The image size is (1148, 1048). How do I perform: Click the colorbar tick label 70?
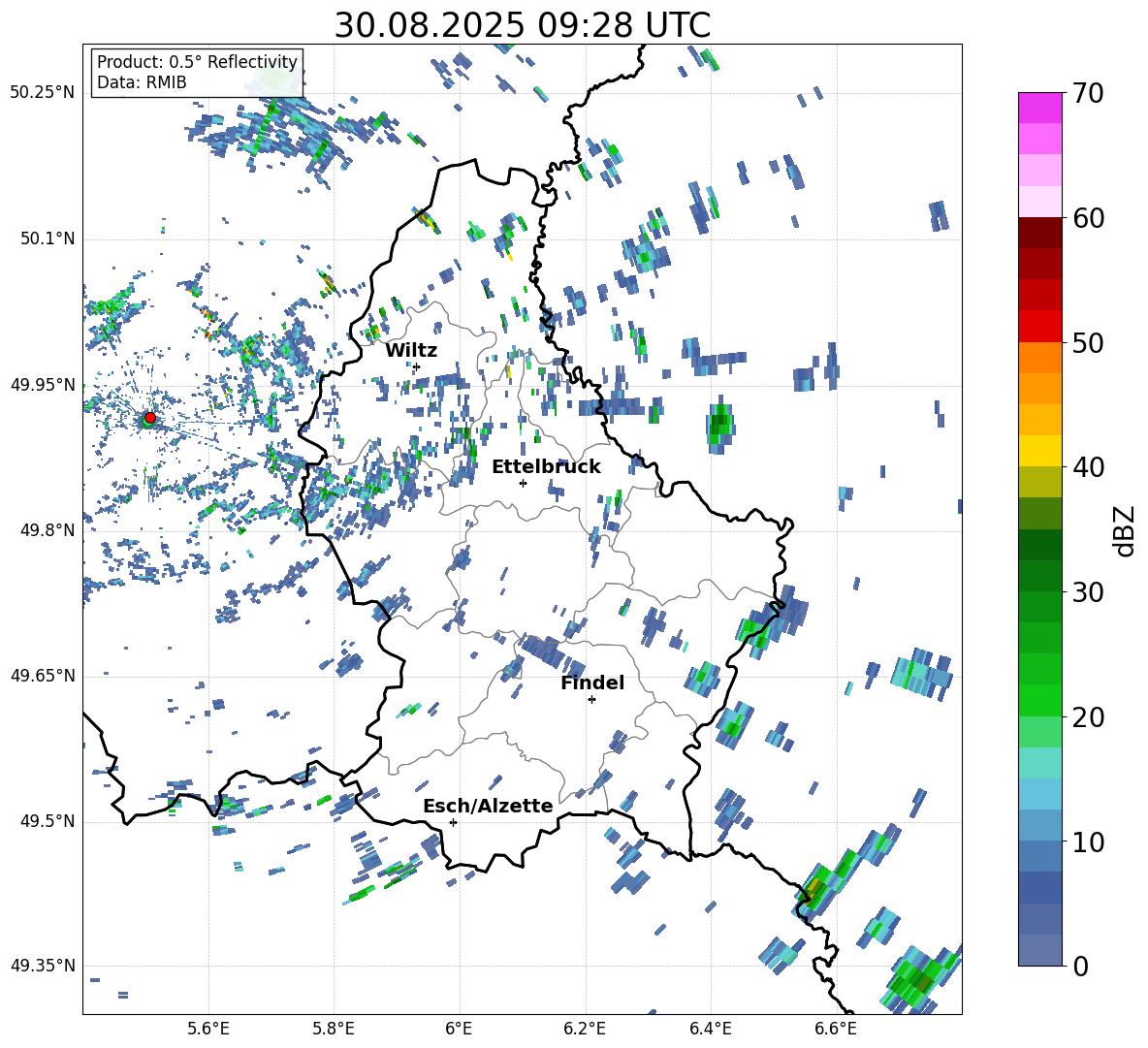[1088, 94]
